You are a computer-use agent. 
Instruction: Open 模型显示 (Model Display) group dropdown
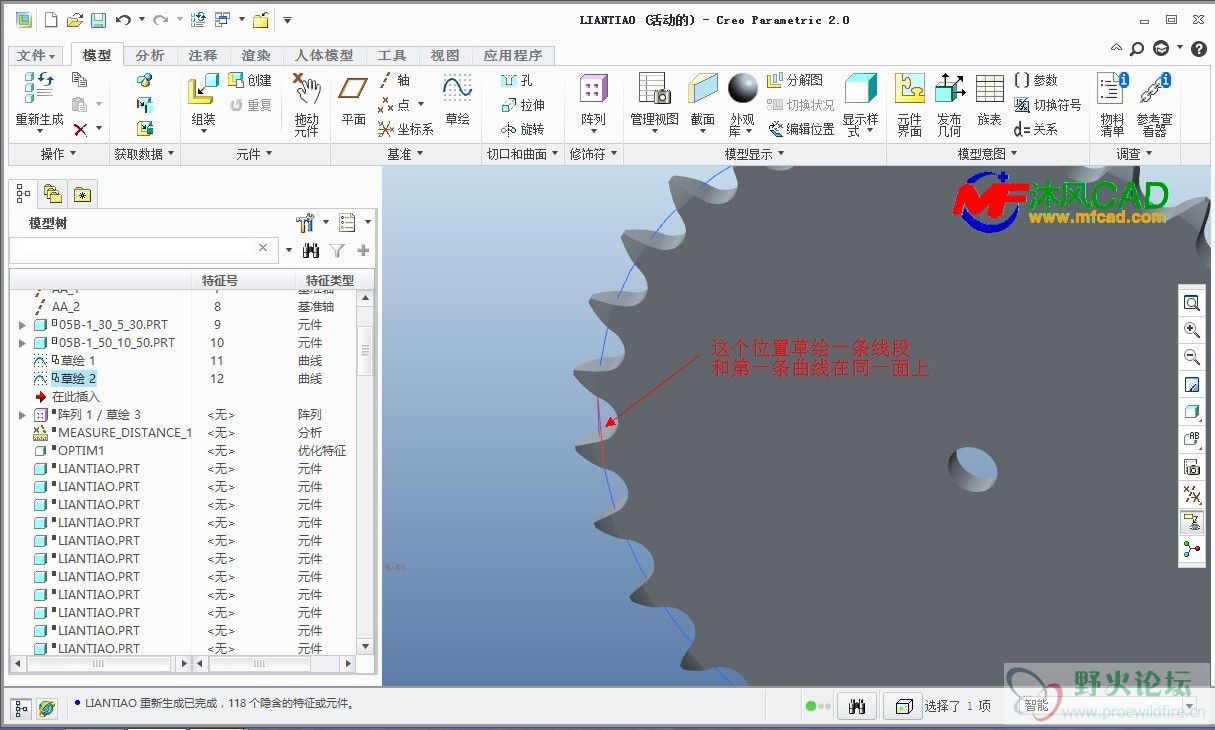click(754, 154)
